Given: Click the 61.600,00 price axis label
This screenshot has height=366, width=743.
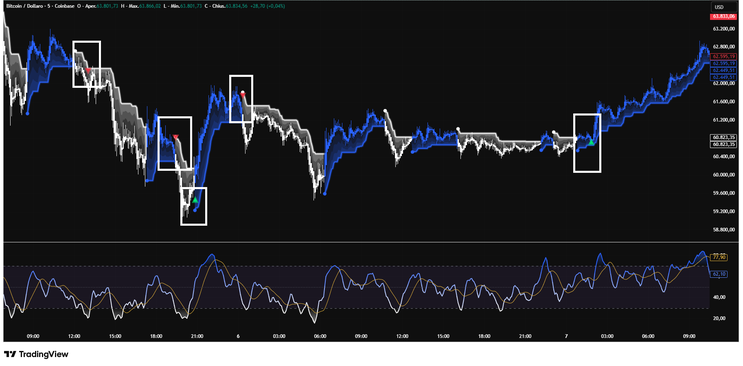Looking at the screenshot, I should [724, 101].
